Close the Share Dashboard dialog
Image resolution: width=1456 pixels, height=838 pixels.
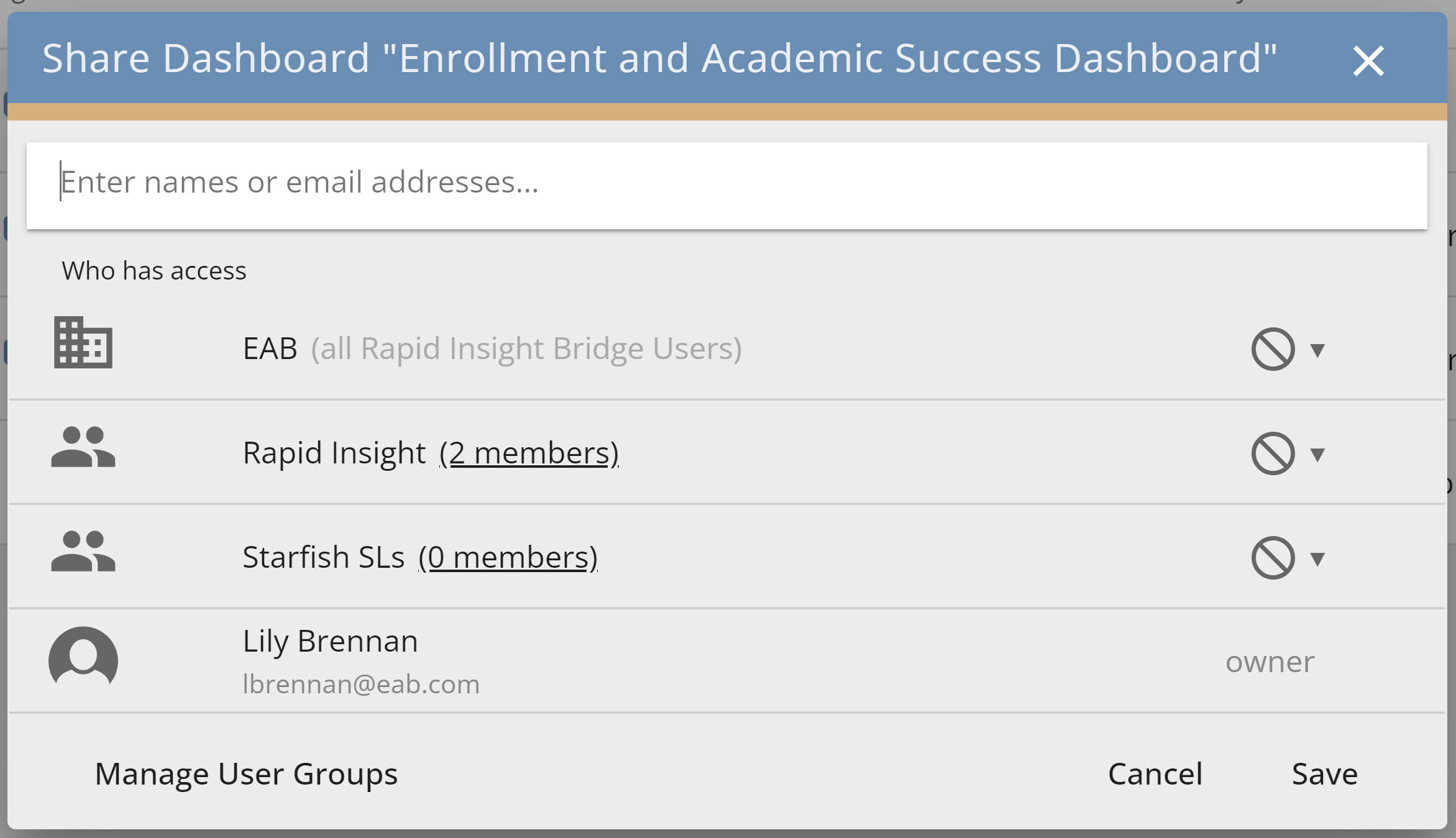(x=1368, y=60)
